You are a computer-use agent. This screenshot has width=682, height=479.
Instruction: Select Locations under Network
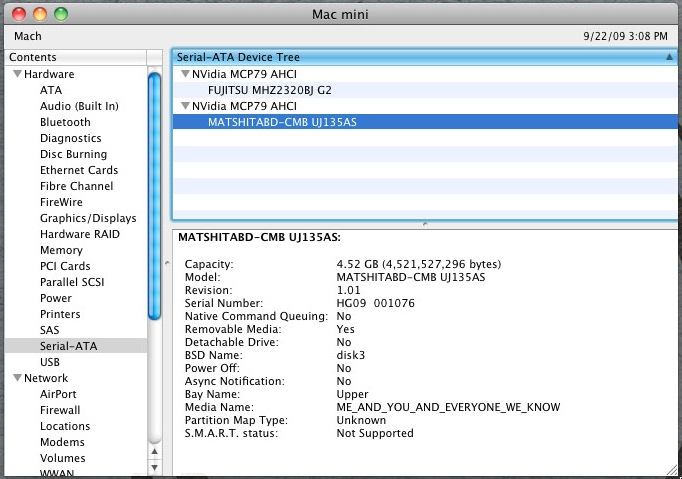(65, 426)
